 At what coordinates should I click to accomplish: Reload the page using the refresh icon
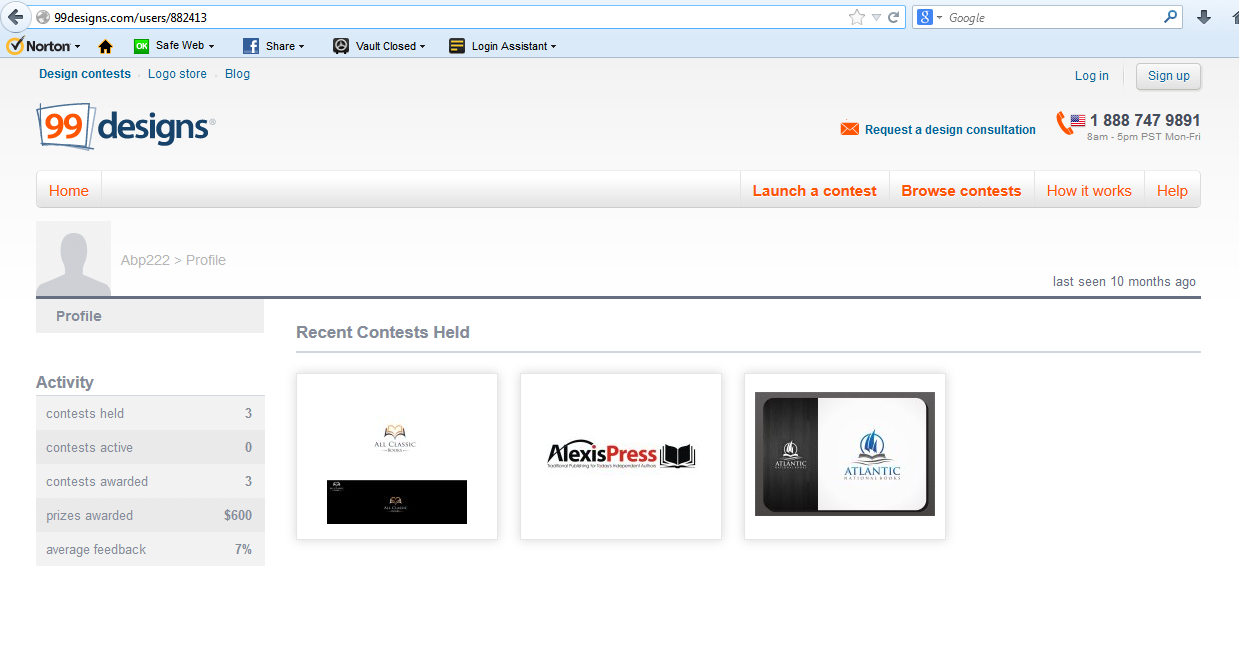pyautogui.click(x=894, y=17)
